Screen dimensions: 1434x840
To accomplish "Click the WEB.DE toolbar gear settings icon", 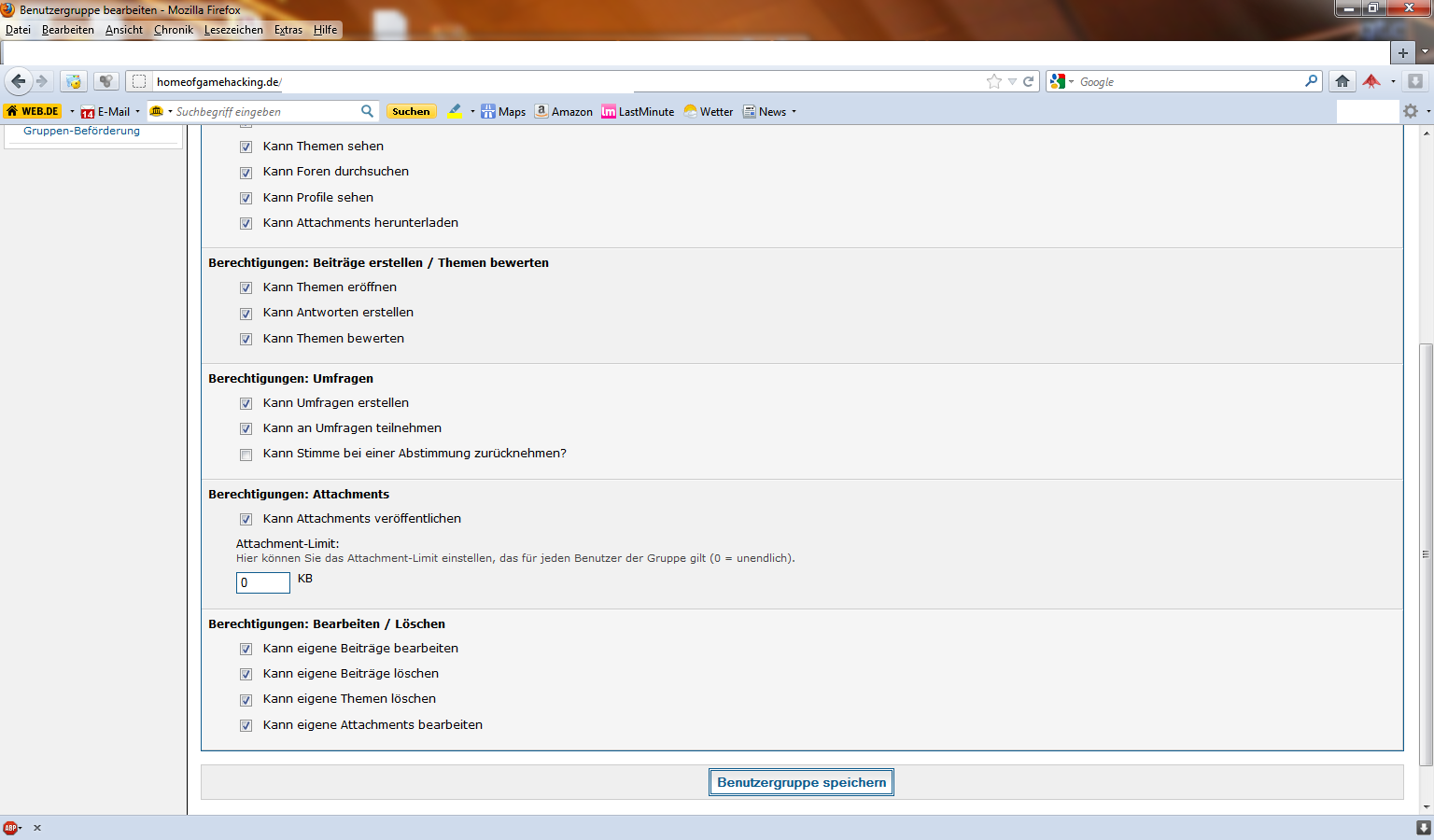I will coord(1411,112).
